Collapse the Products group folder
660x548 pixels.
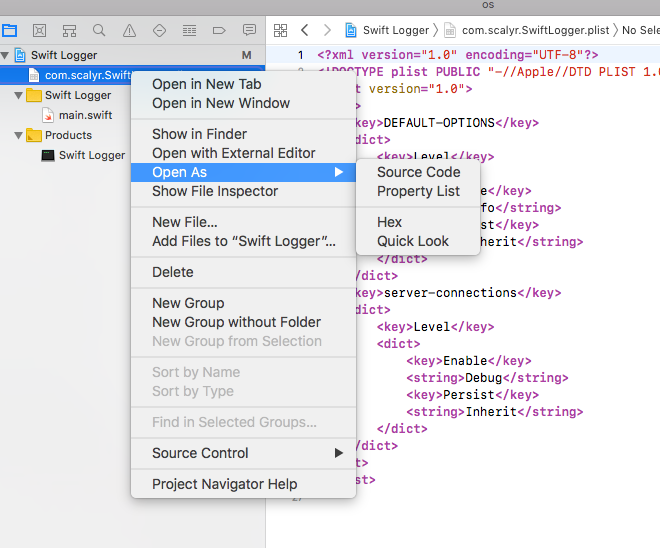coord(19,135)
